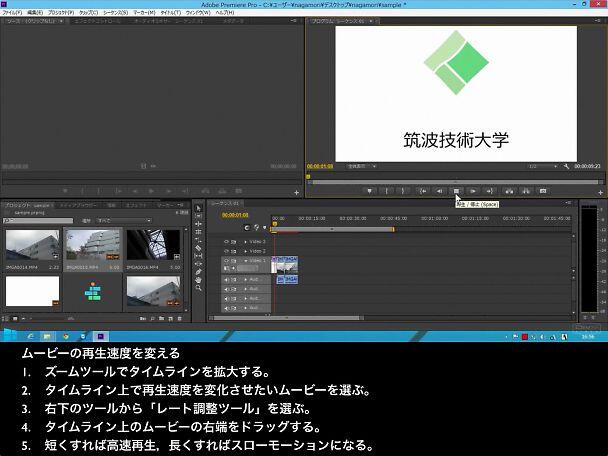
Task: Click Mark In in Program Monitor
Action: pyautogui.click(x=386, y=191)
